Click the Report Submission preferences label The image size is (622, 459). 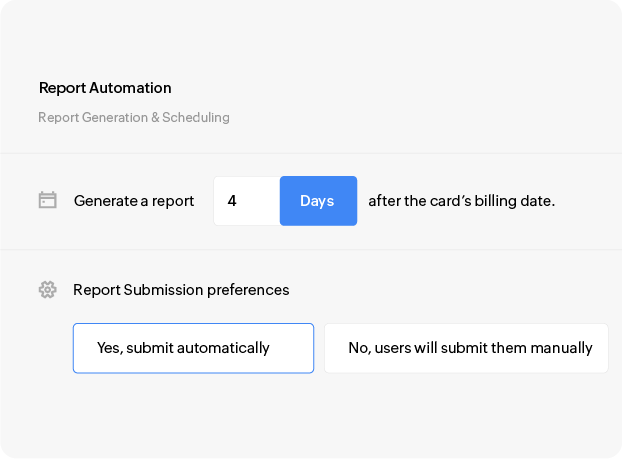[x=181, y=290]
